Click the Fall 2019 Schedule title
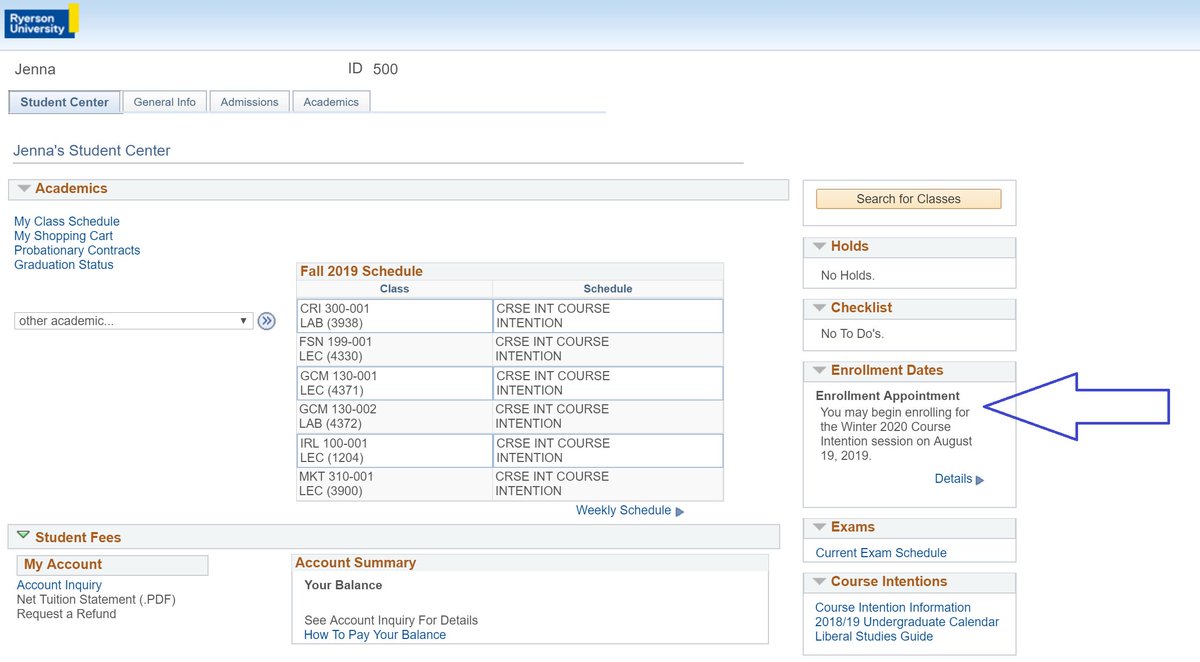This screenshot has width=1200, height=662. pyautogui.click(x=361, y=271)
